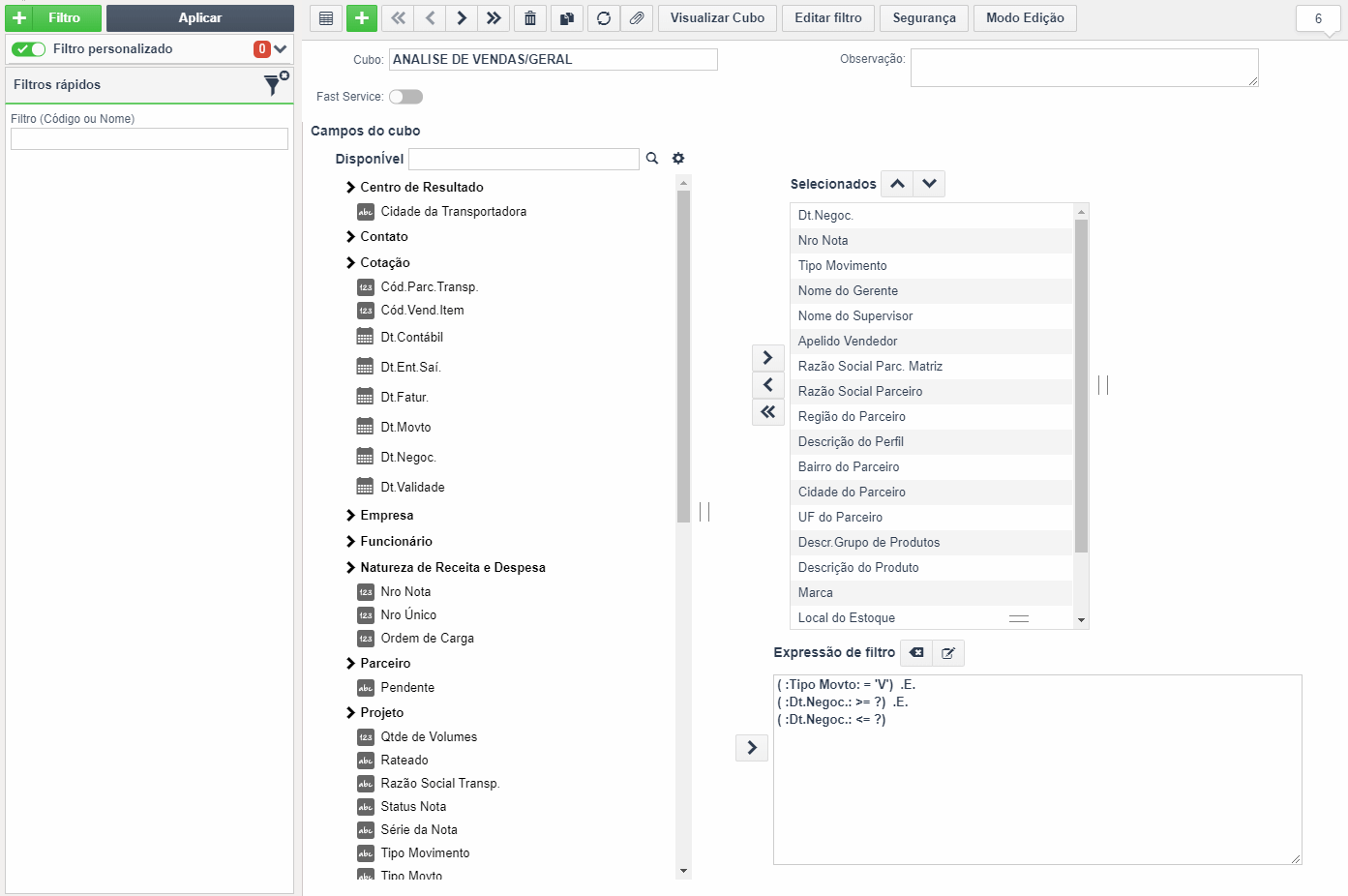Click the Selecionados list scrollbar
The height and width of the screenshot is (896, 1348).
(x=1082, y=416)
